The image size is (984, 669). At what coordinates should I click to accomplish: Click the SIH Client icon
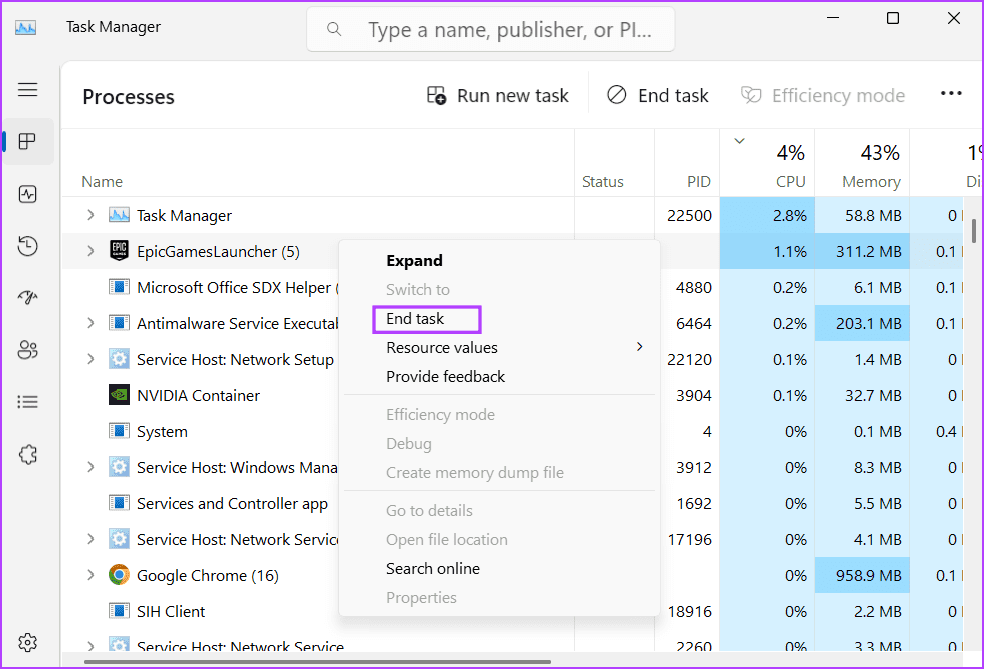pyautogui.click(x=119, y=611)
